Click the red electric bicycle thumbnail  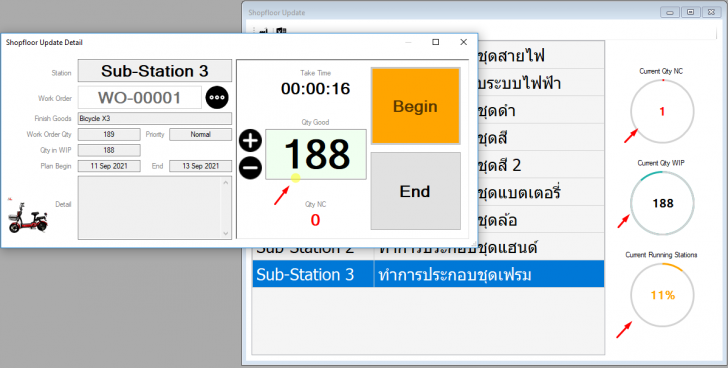(x=28, y=217)
